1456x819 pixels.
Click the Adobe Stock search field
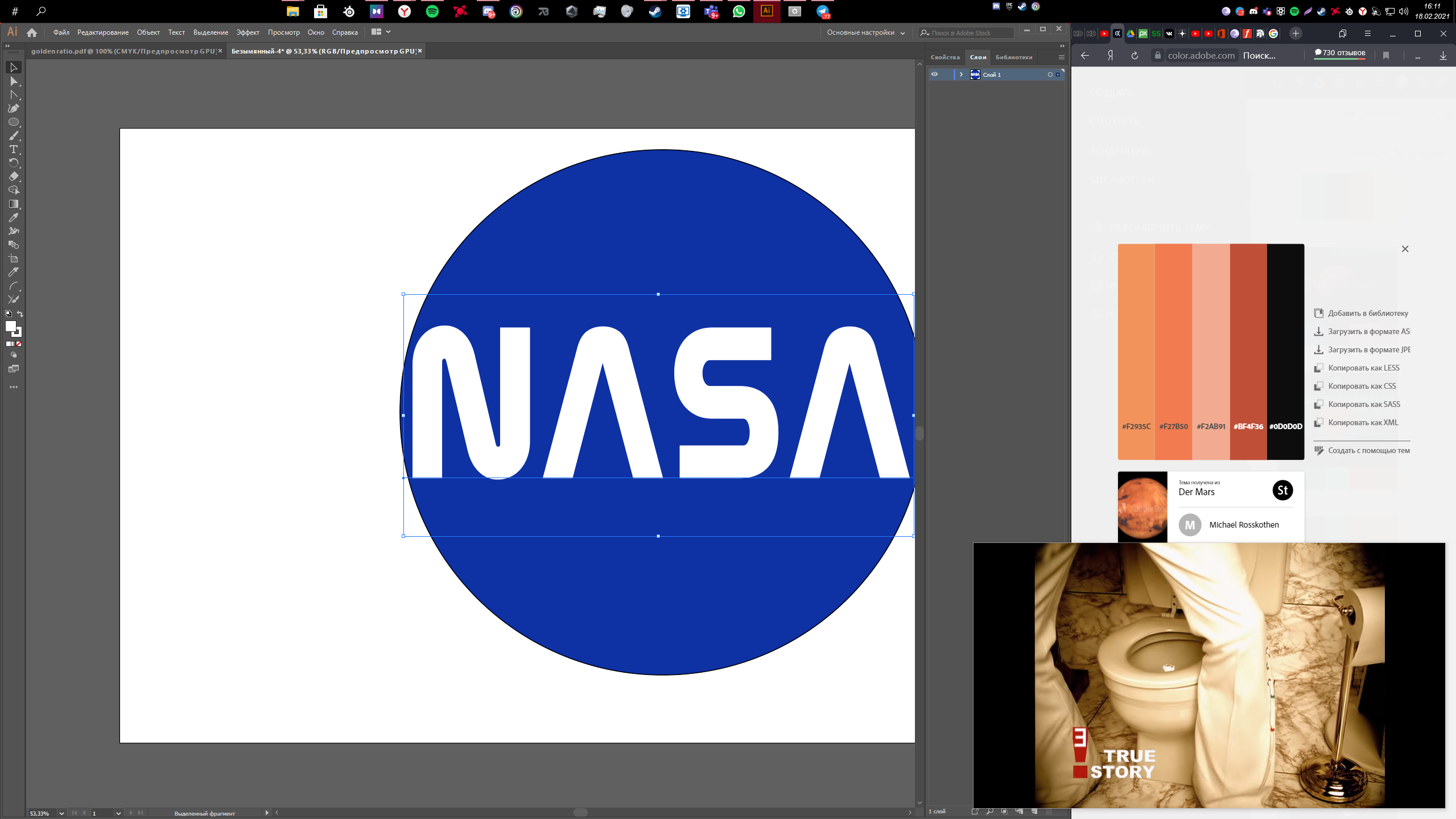(x=966, y=33)
